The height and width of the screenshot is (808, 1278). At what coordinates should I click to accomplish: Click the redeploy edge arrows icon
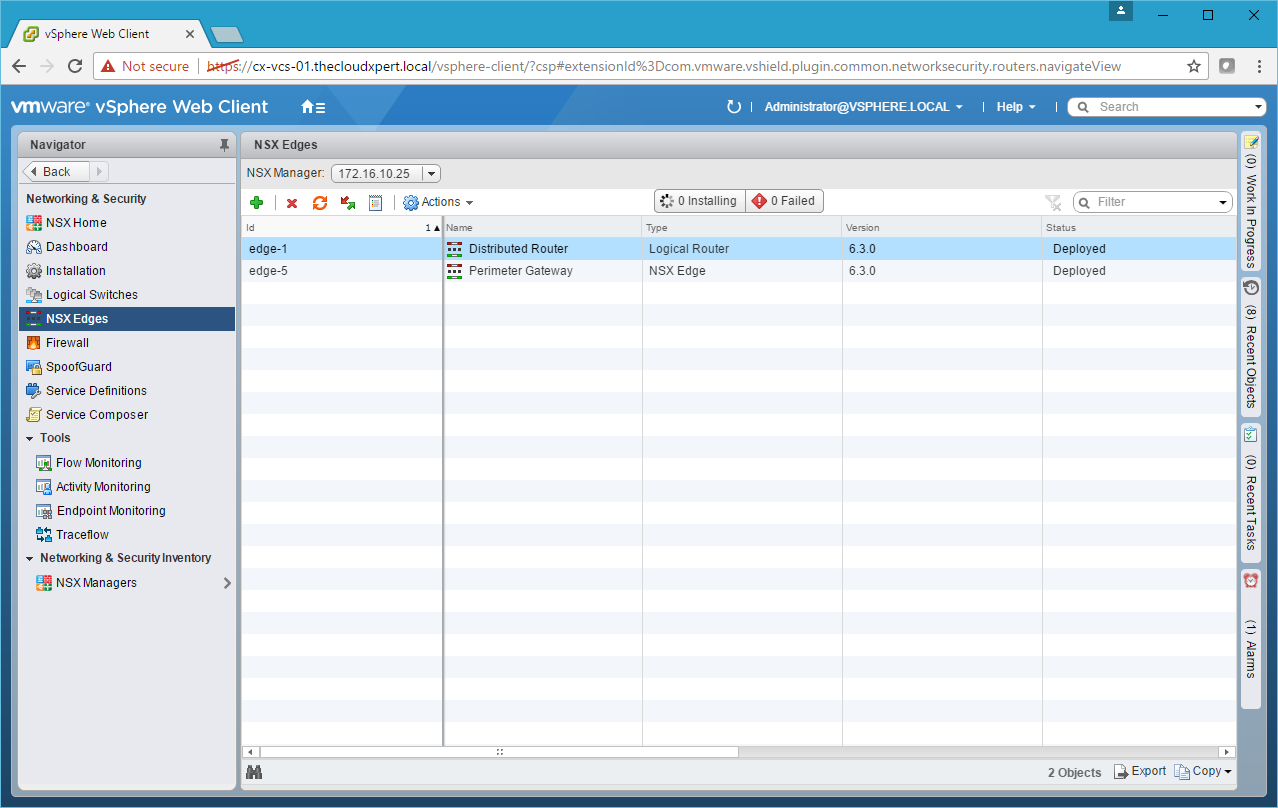[x=348, y=203]
